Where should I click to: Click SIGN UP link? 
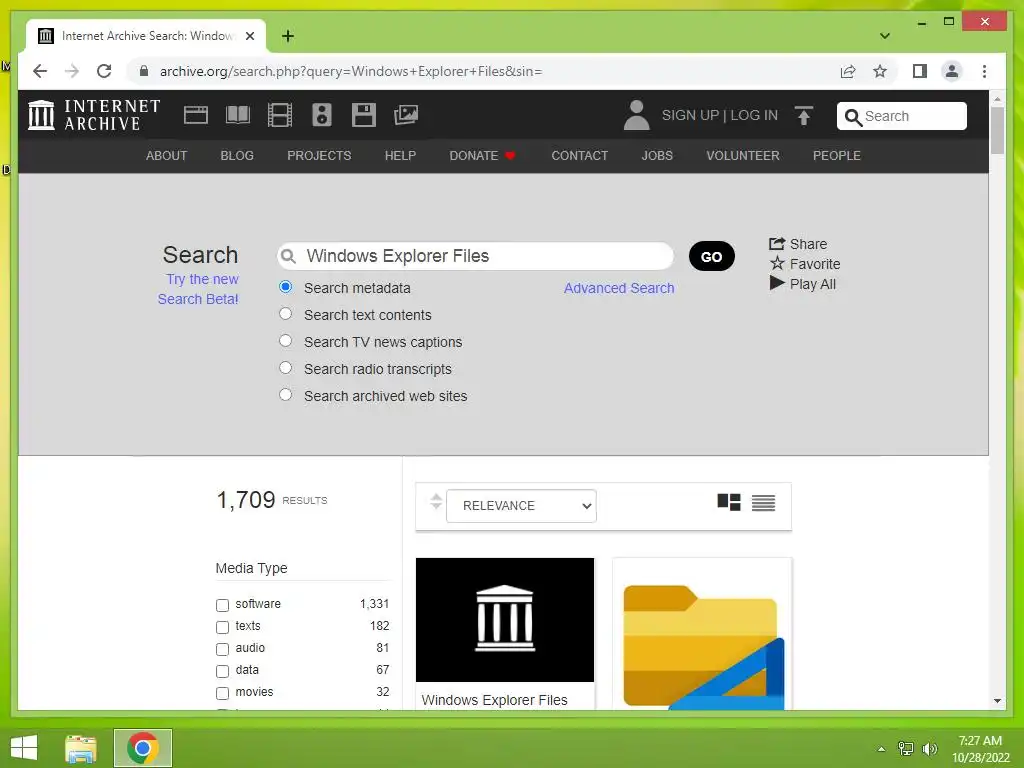690,115
